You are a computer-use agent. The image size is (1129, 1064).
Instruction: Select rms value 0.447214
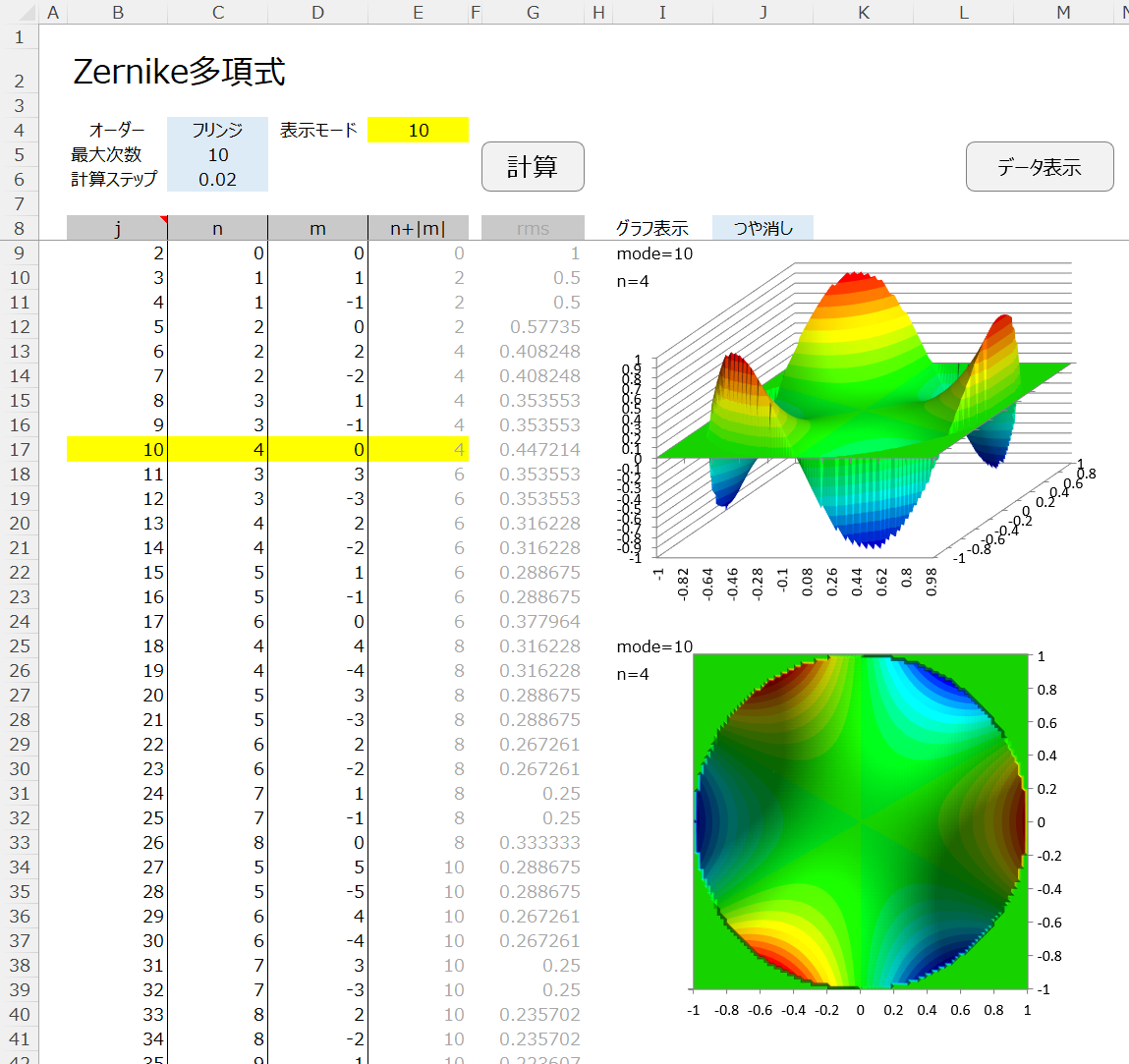(538, 450)
